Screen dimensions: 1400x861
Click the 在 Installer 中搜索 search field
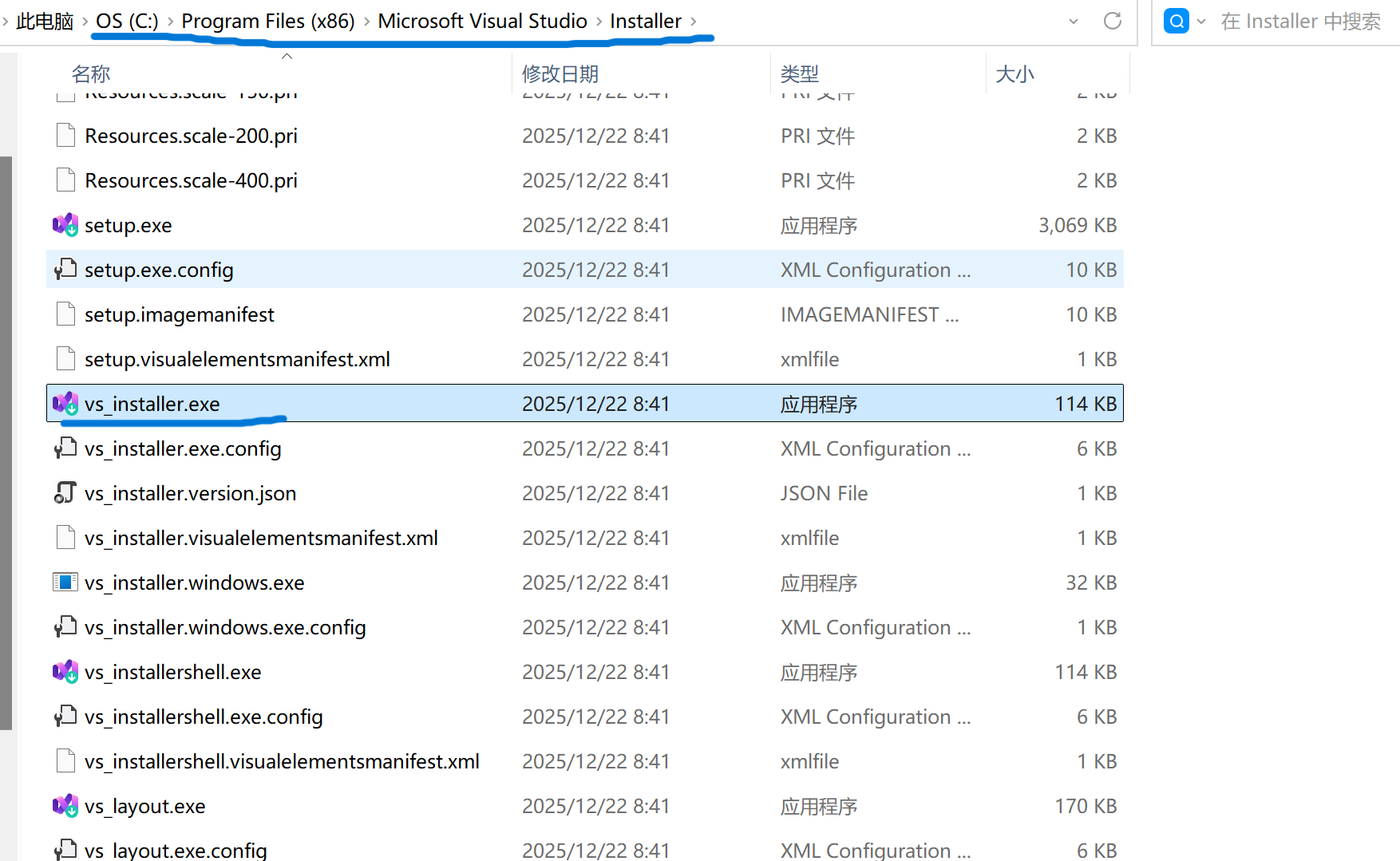pyautogui.click(x=1301, y=22)
